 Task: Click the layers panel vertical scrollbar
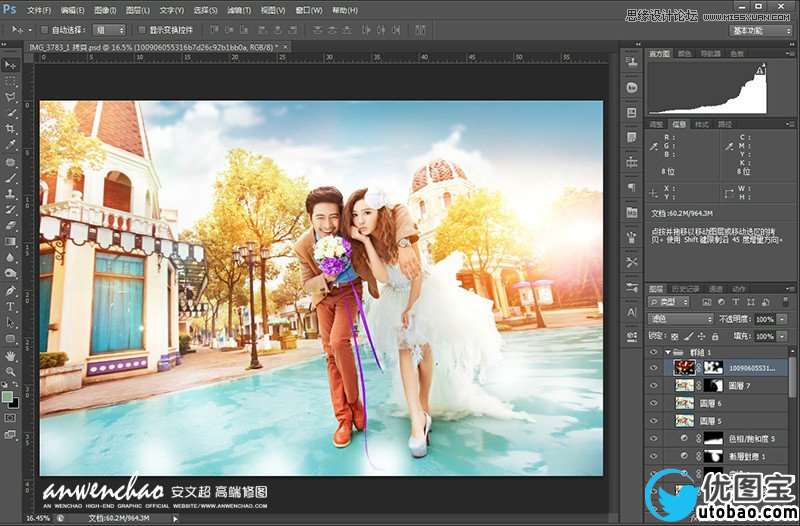pyautogui.click(x=792, y=377)
